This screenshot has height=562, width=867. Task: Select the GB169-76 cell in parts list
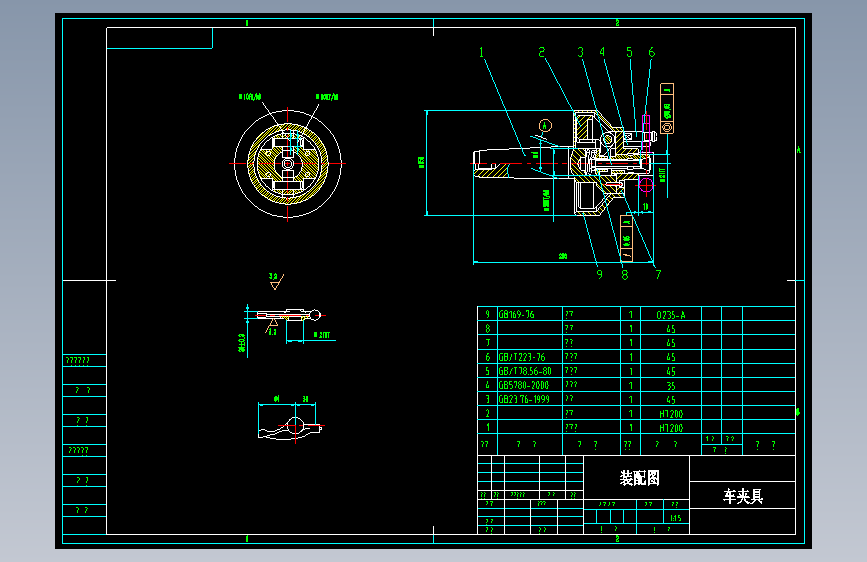tap(530, 314)
